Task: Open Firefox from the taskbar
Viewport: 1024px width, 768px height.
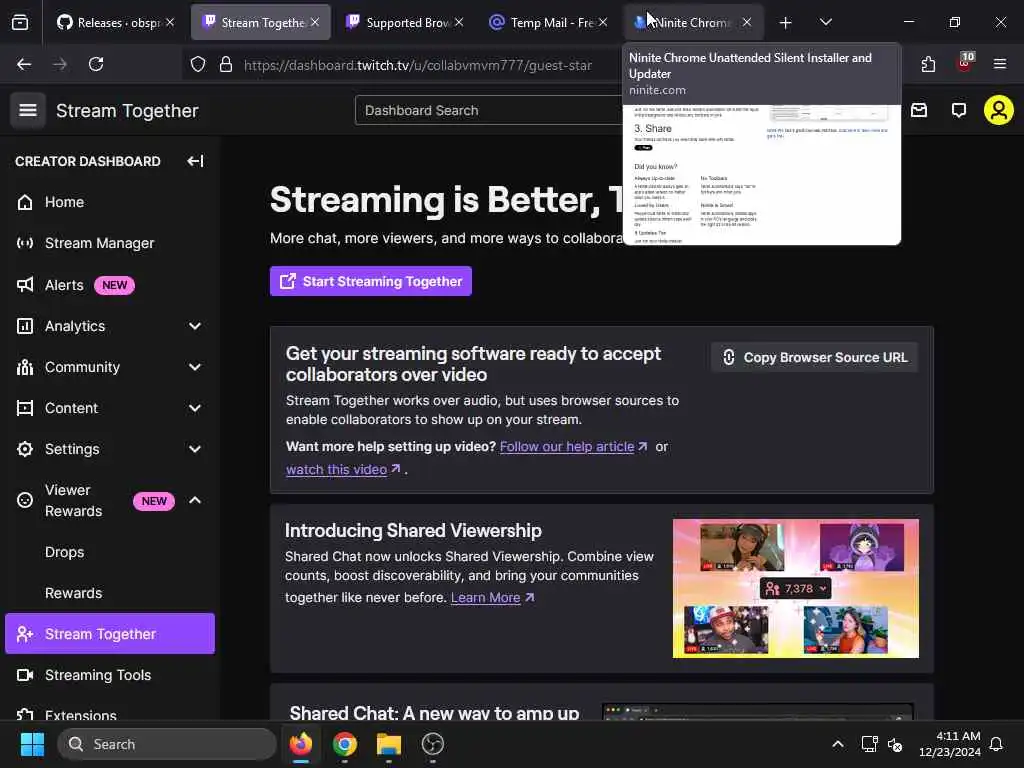Action: [301, 744]
